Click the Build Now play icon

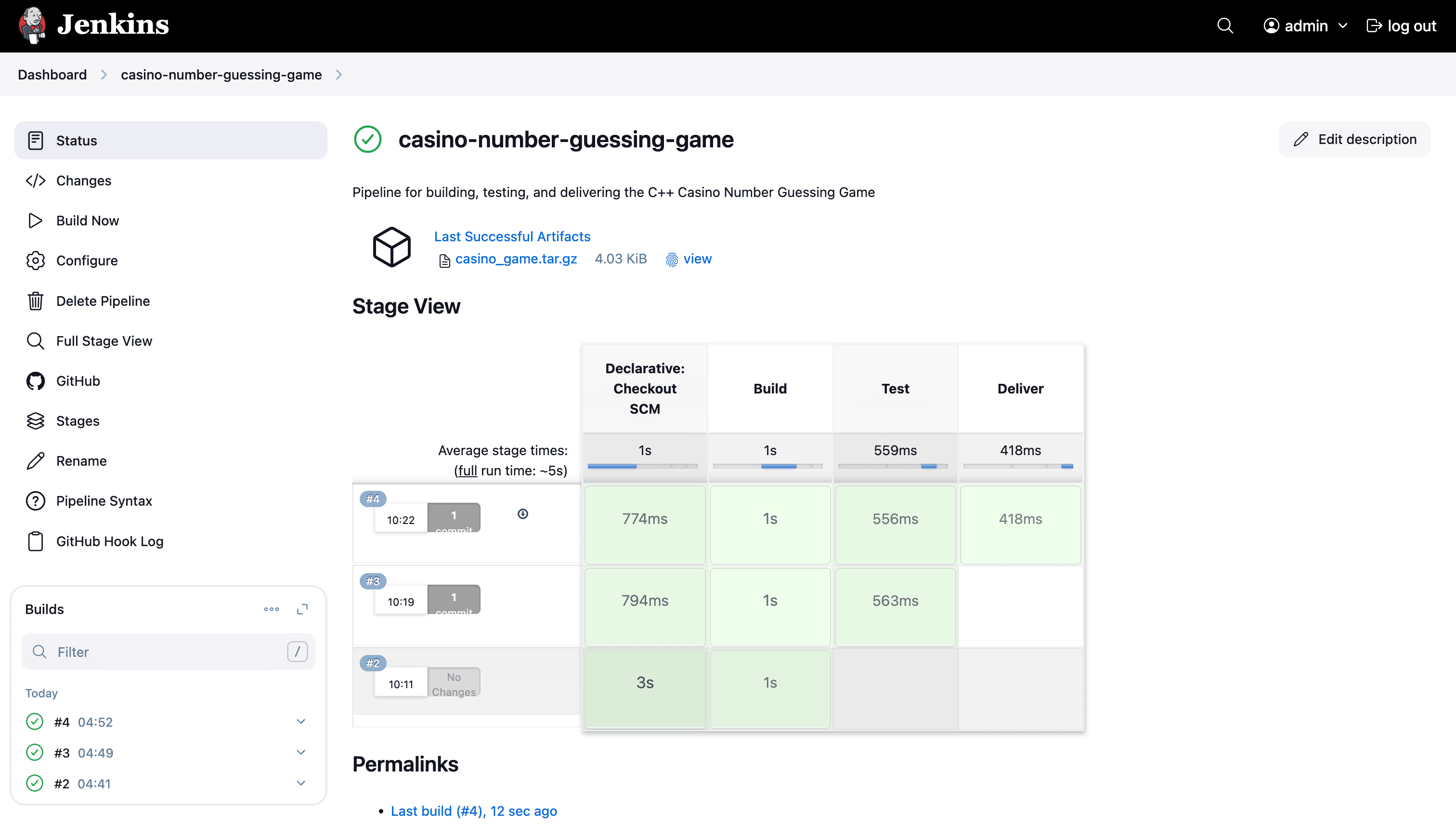(35, 221)
